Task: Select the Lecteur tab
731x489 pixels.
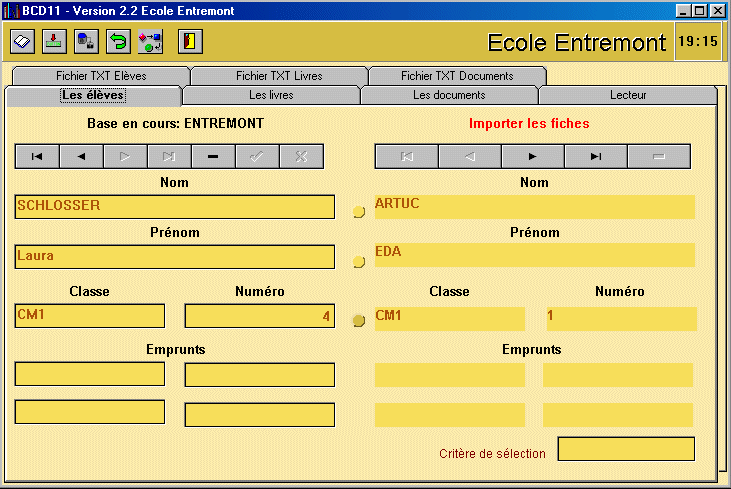Action: [628, 95]
